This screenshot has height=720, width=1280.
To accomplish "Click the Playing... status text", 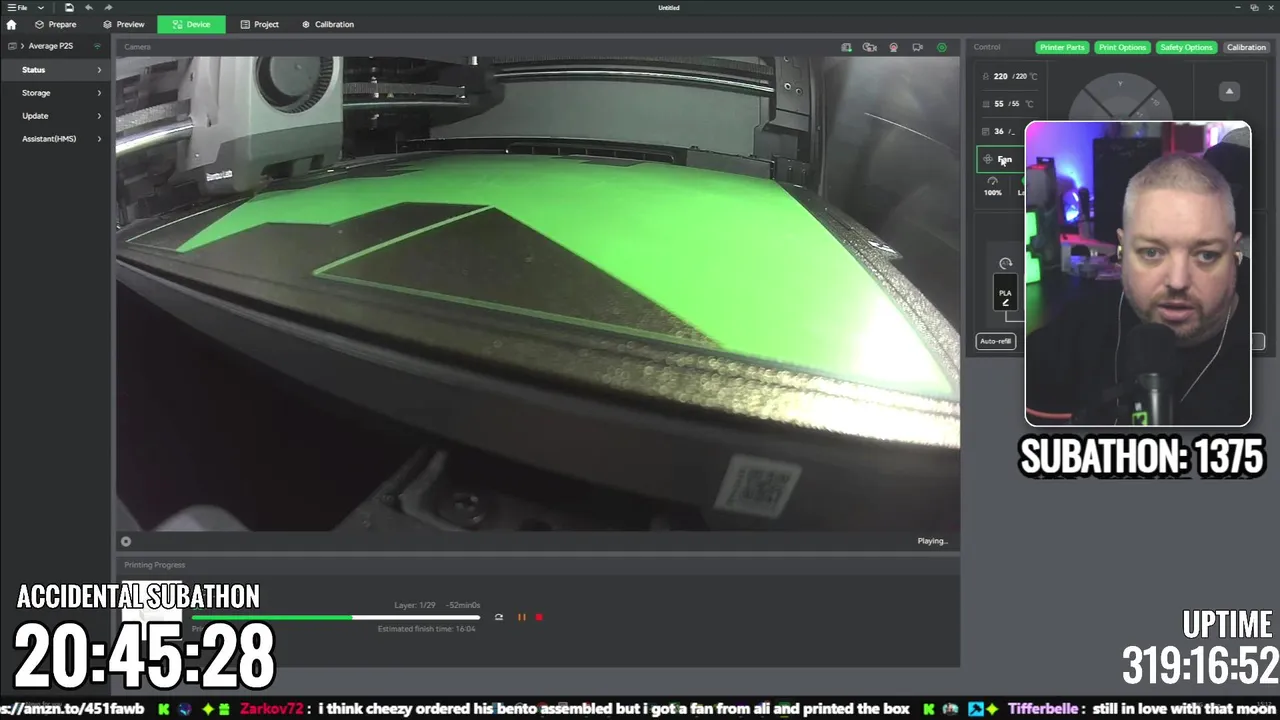I will pos(932,541).
